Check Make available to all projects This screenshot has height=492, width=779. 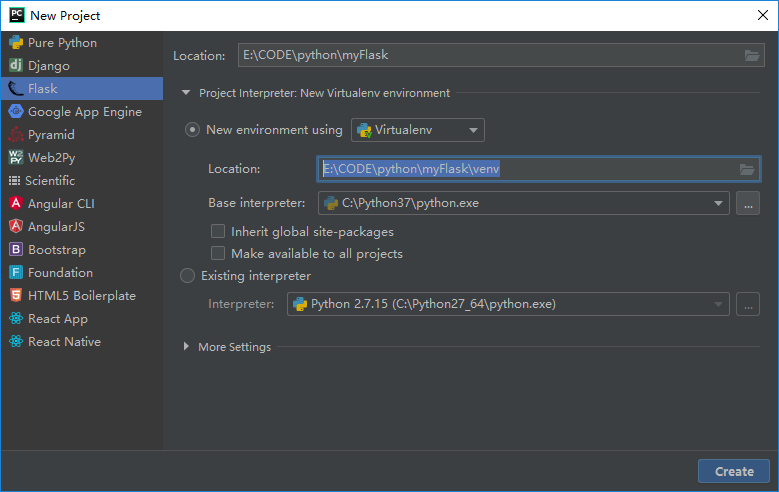(218, 253)
